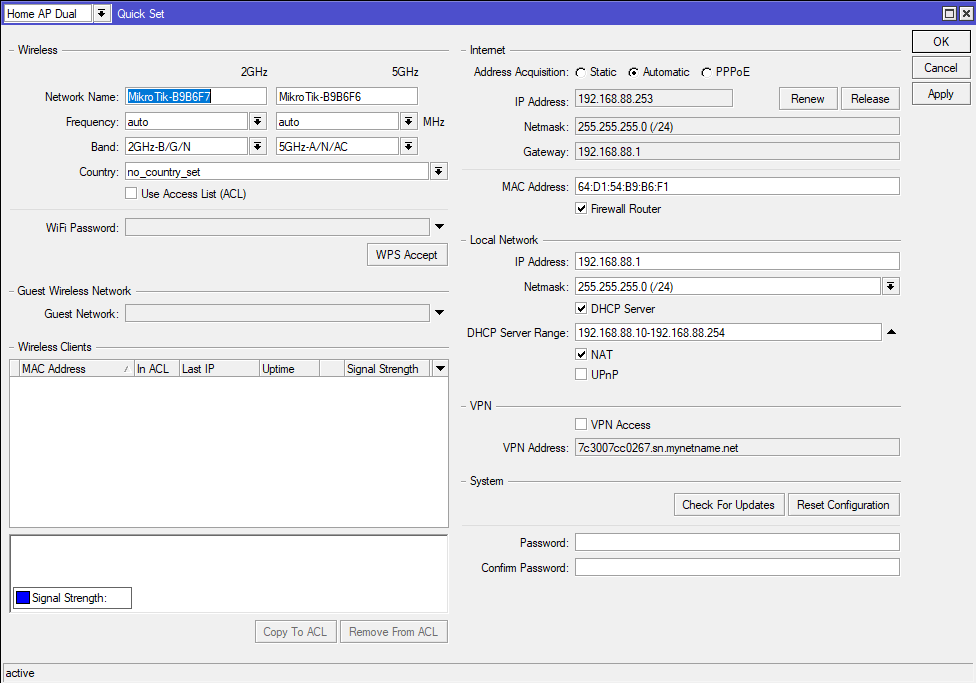Enable Use Access List (ACL) checkbox
976x683 pixels.
131,193
